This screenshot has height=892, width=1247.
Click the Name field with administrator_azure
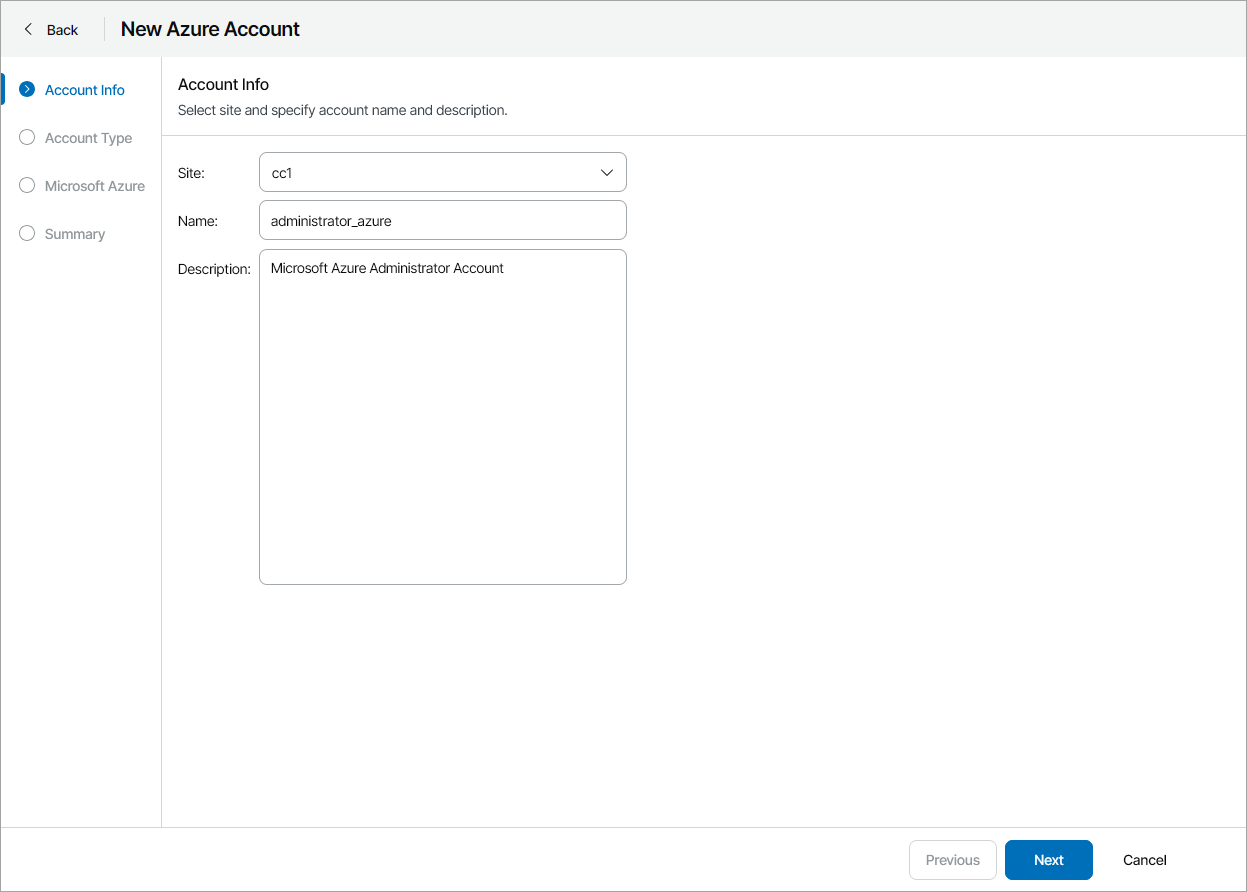tap(442, 221)
